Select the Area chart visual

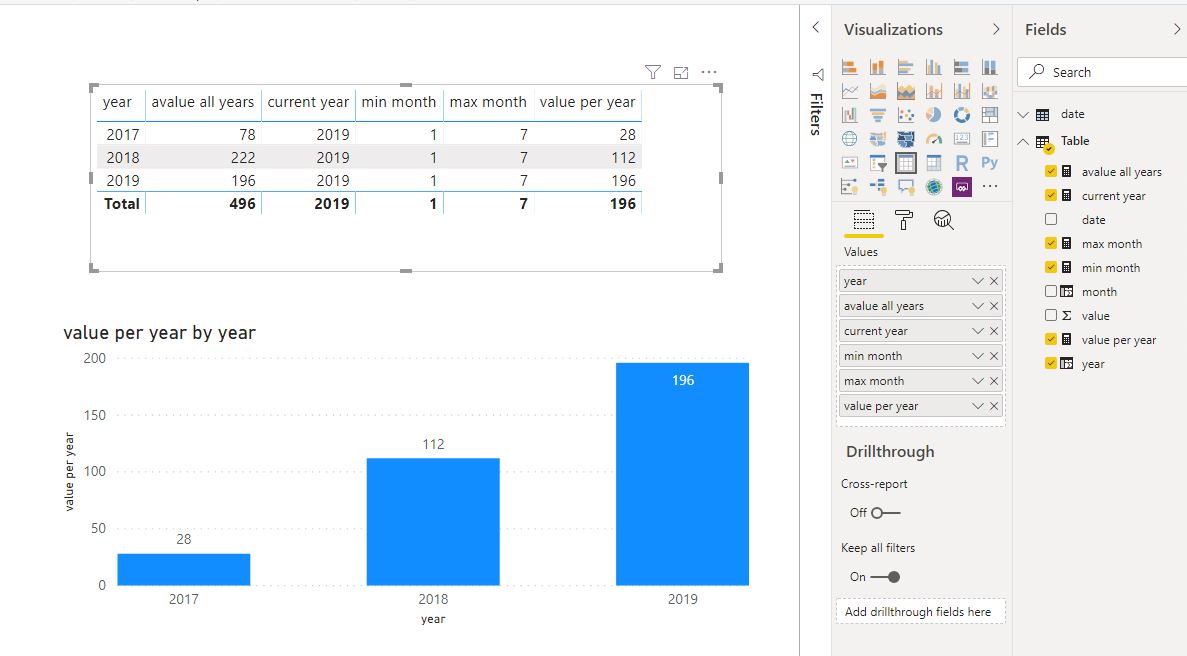click(877, 92)
